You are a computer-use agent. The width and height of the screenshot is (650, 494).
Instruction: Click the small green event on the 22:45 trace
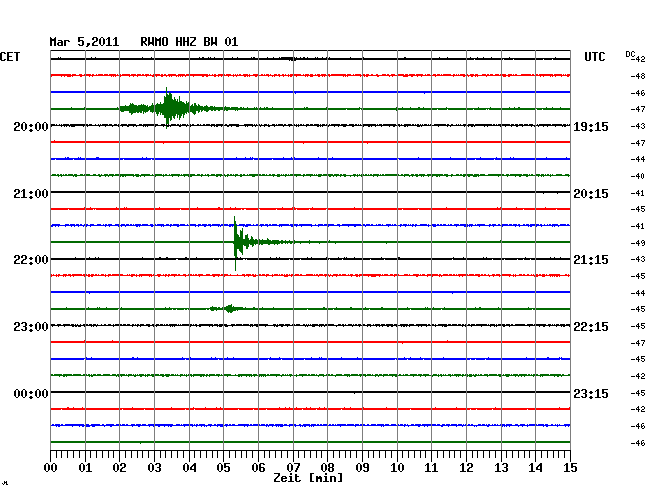pos(227,308)
